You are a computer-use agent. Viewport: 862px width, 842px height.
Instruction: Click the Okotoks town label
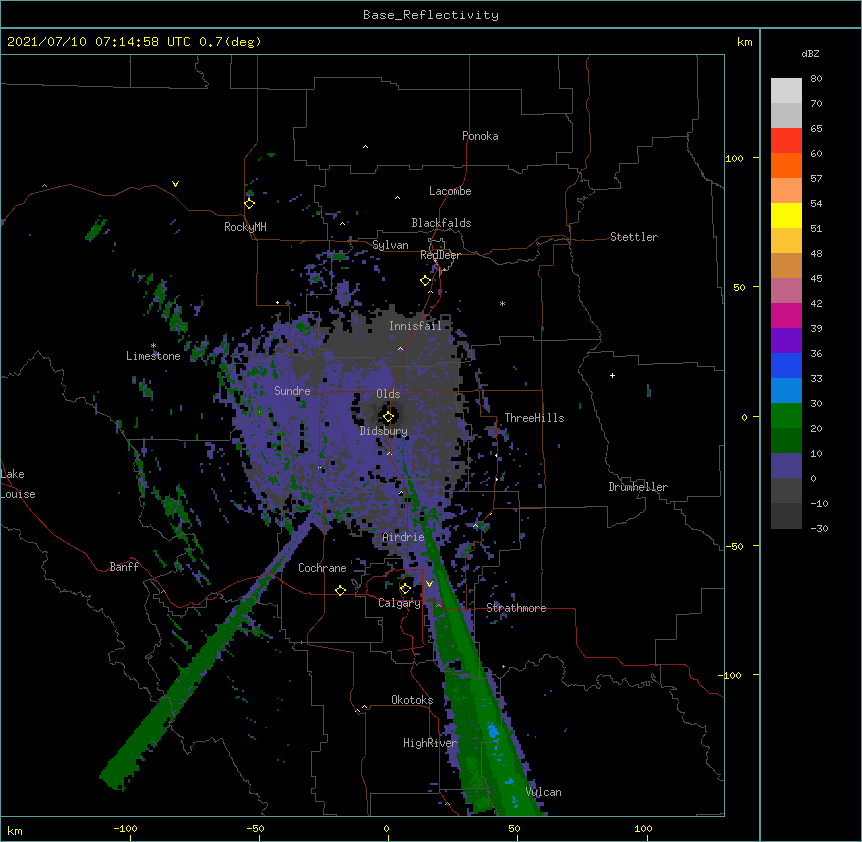tap(412, 700)
